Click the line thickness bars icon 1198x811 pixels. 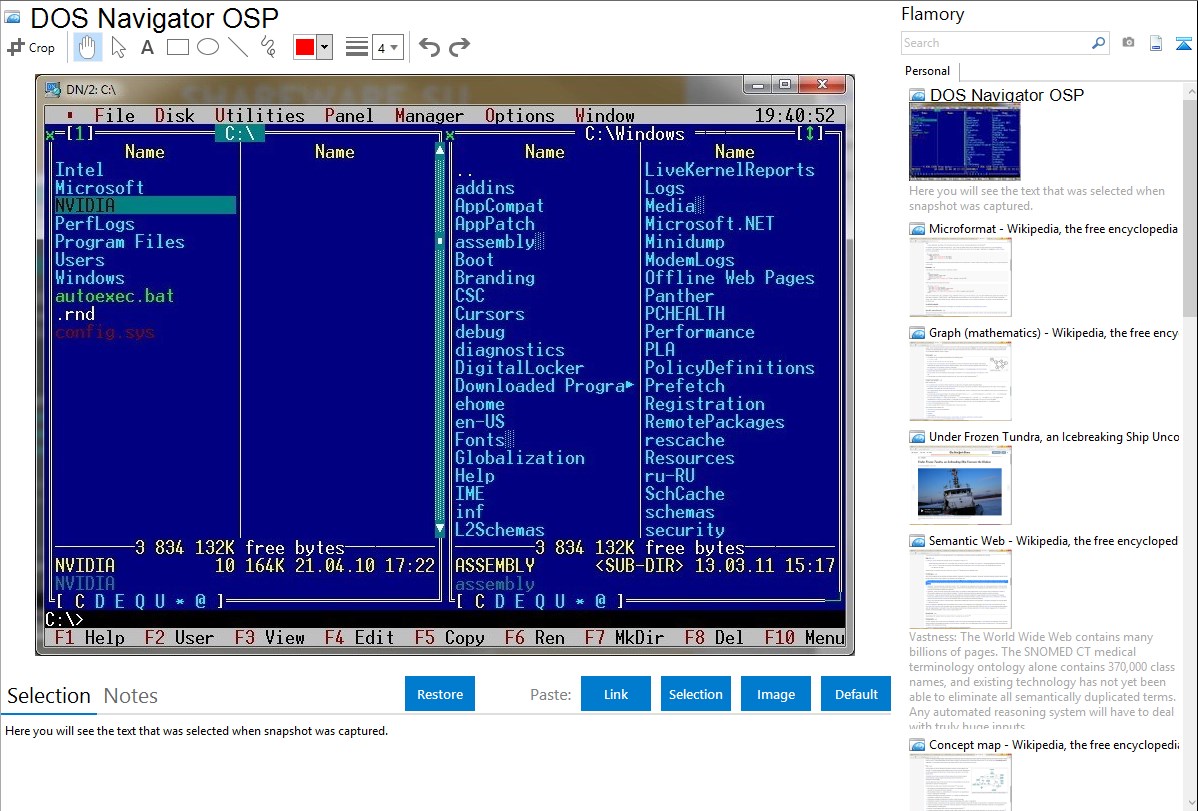(x=357, y=47)
